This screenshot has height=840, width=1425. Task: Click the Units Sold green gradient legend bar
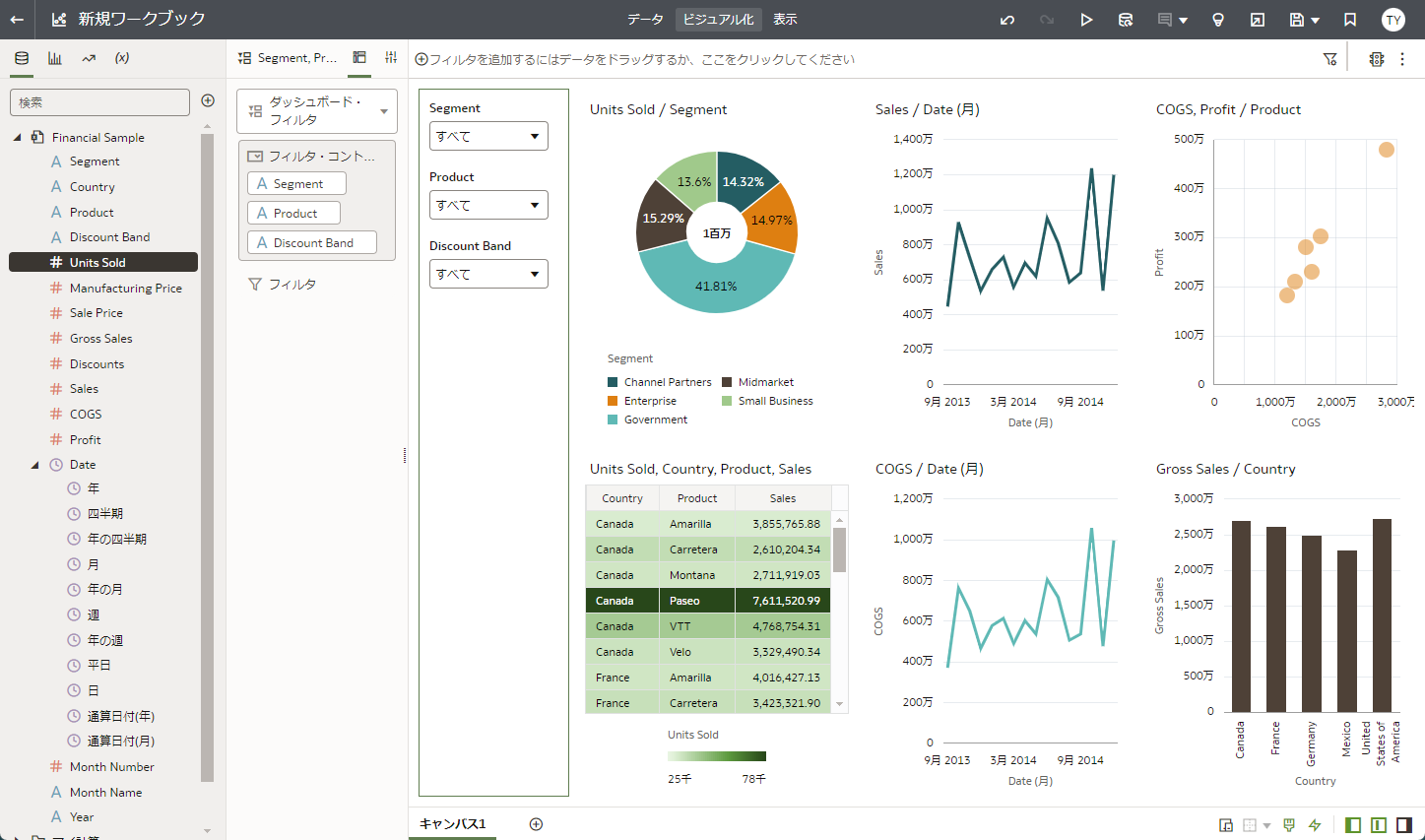coord(717,756)
